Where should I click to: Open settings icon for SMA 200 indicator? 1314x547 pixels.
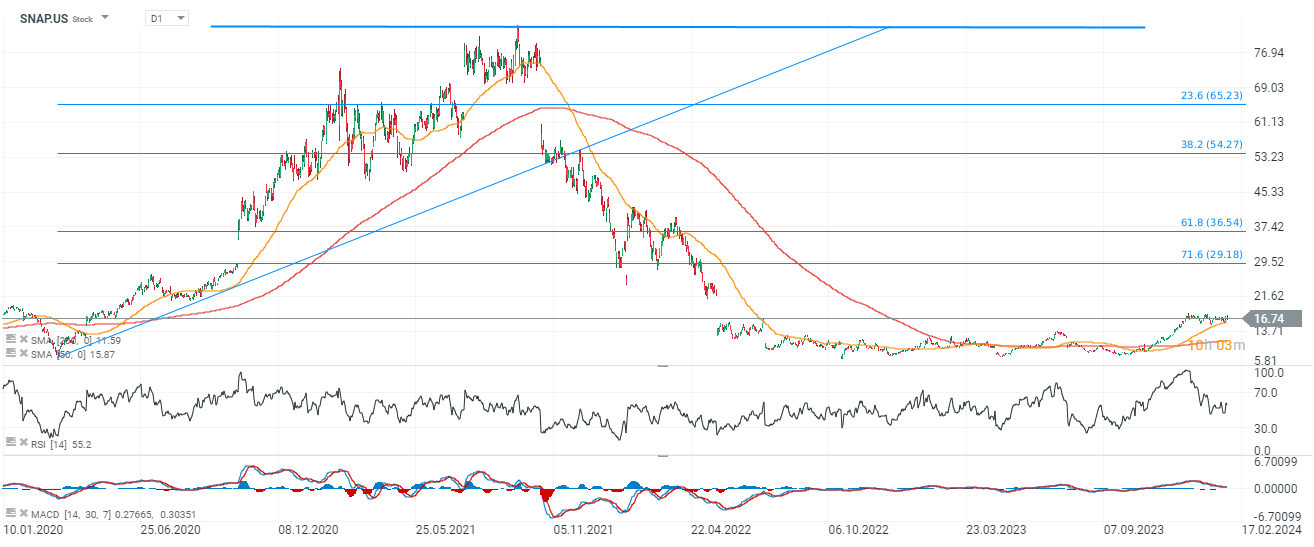pyautogui.click(x=10, y=340)
